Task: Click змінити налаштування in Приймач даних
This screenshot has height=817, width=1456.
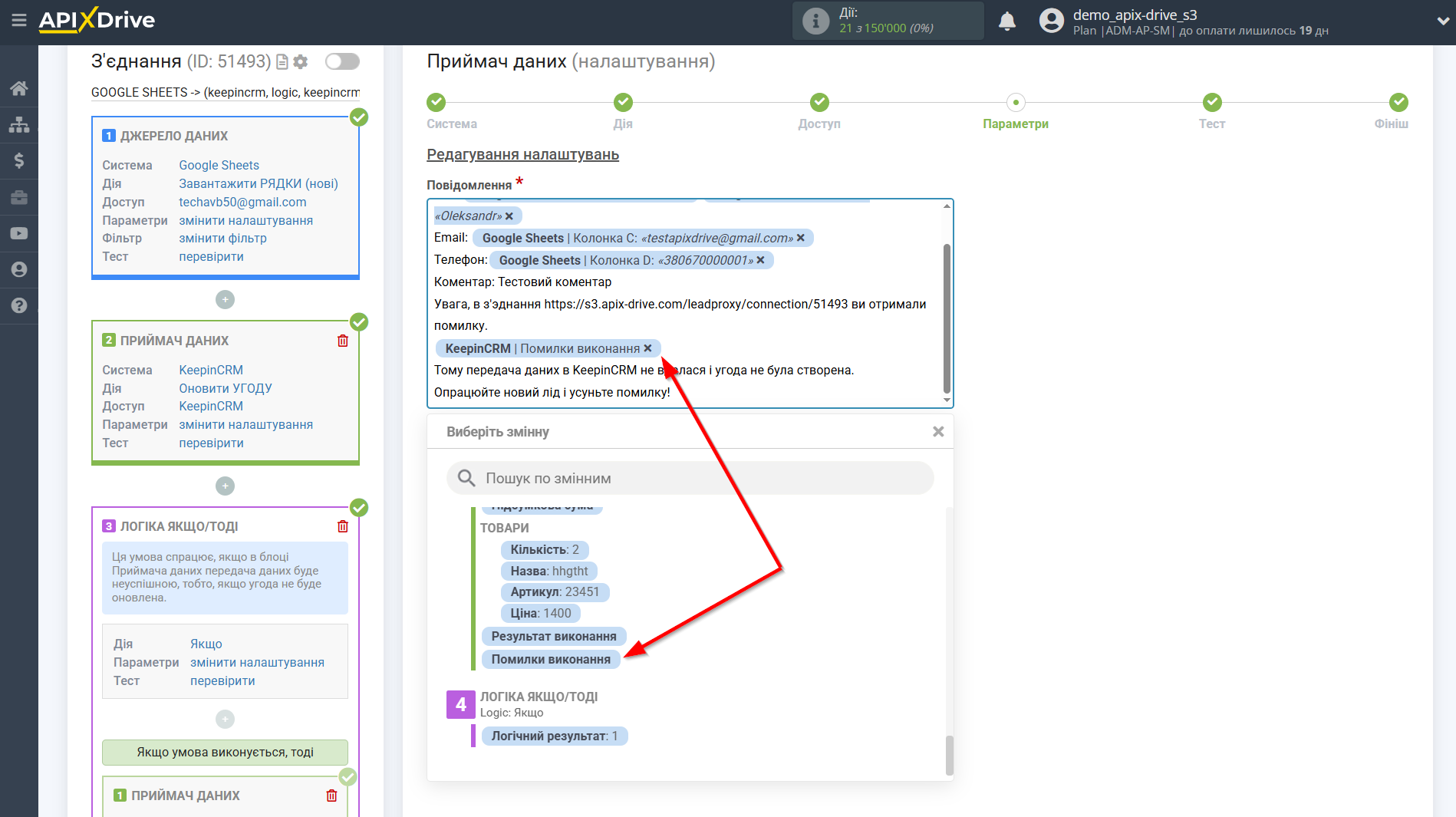Action: coord(245,424)
